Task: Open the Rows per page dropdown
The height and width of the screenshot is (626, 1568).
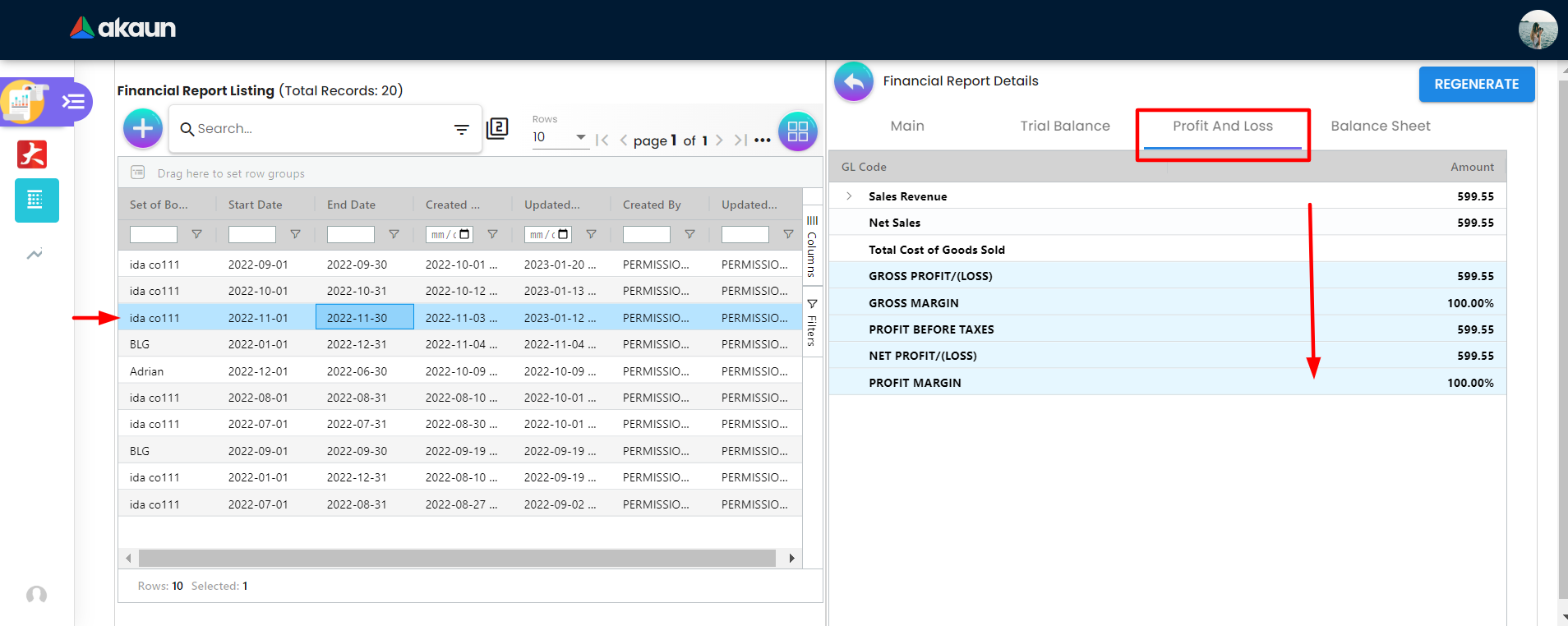Action: [x=559, y=137]
